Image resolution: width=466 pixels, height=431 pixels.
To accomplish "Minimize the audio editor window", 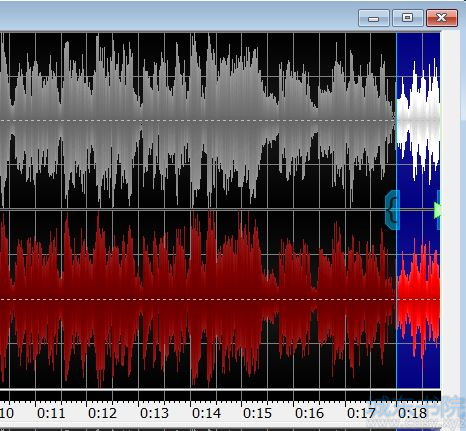I will click(x=374, y=18).
